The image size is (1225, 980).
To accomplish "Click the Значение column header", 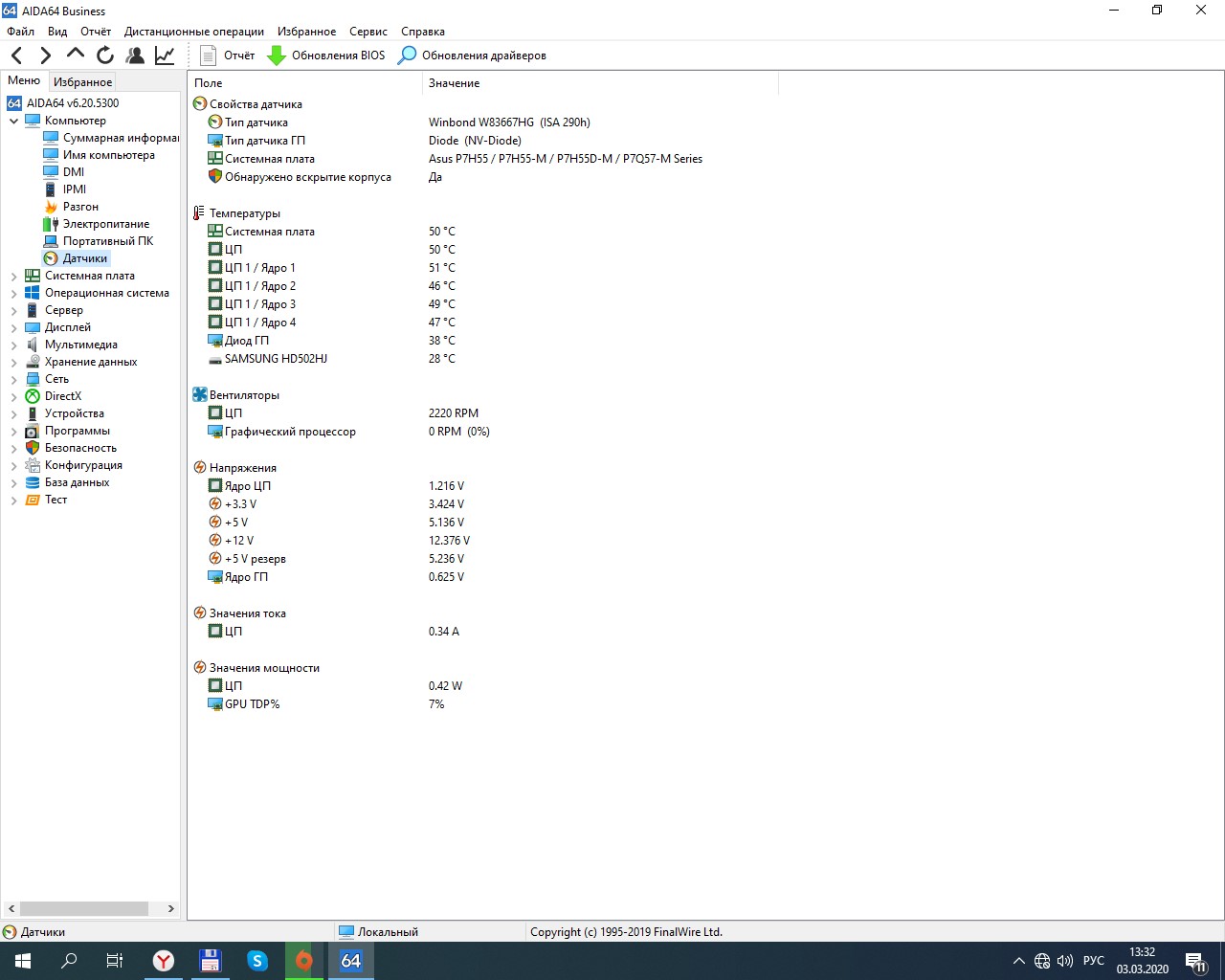I will (x=600, y=83).
